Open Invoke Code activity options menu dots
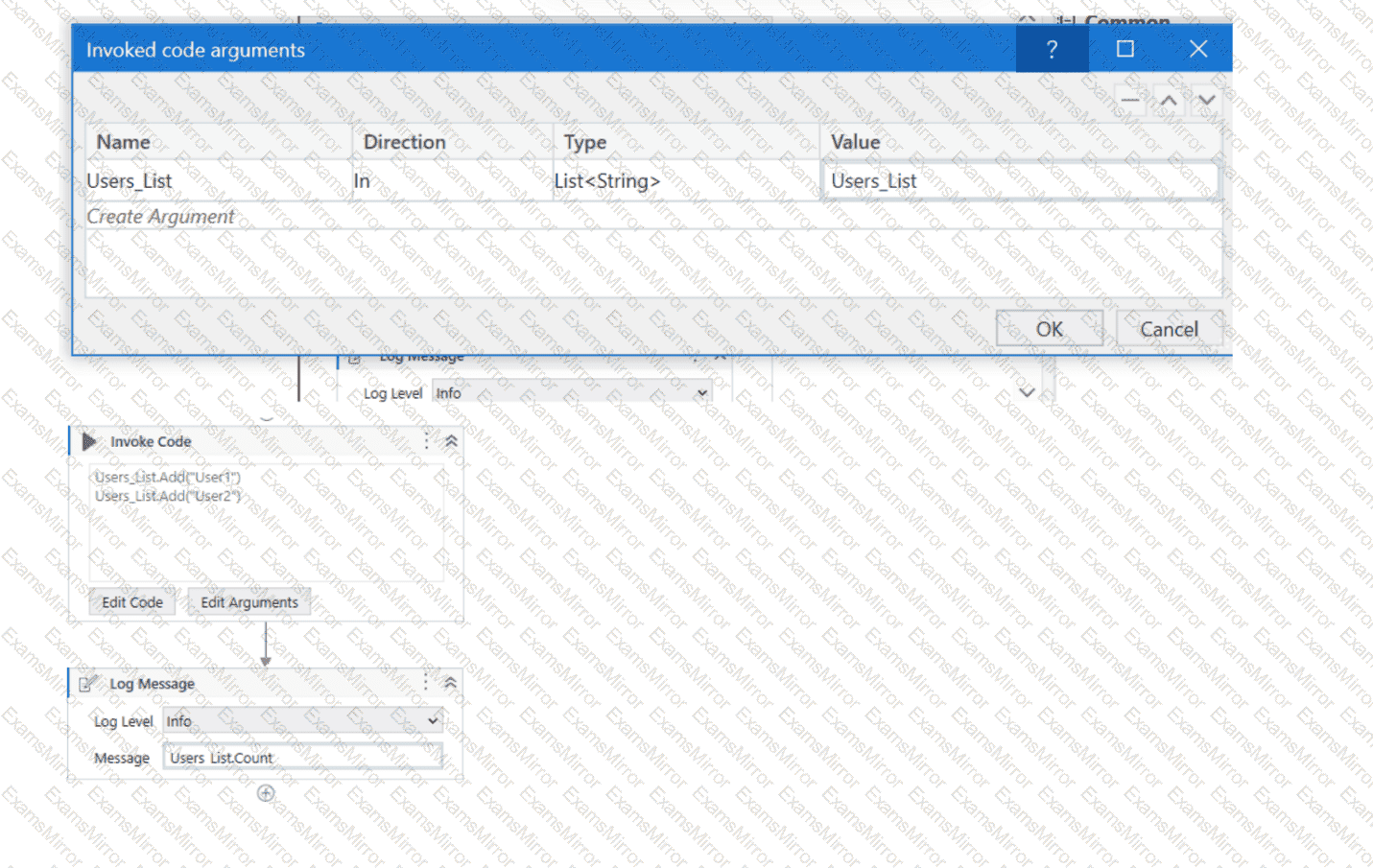Image resolution: width=1373 pixels, height=868 pixels. [427, 441]
